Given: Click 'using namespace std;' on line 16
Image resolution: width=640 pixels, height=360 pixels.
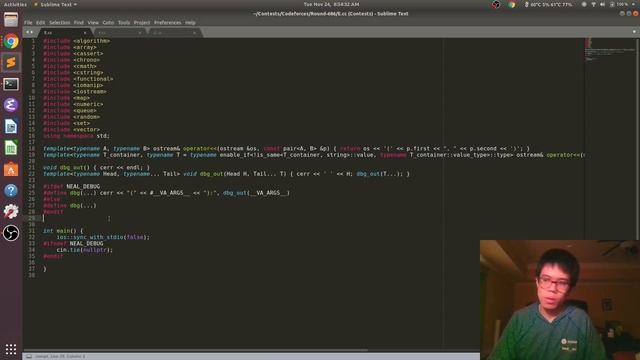Looking at the screenshot, I should point(76,136).
